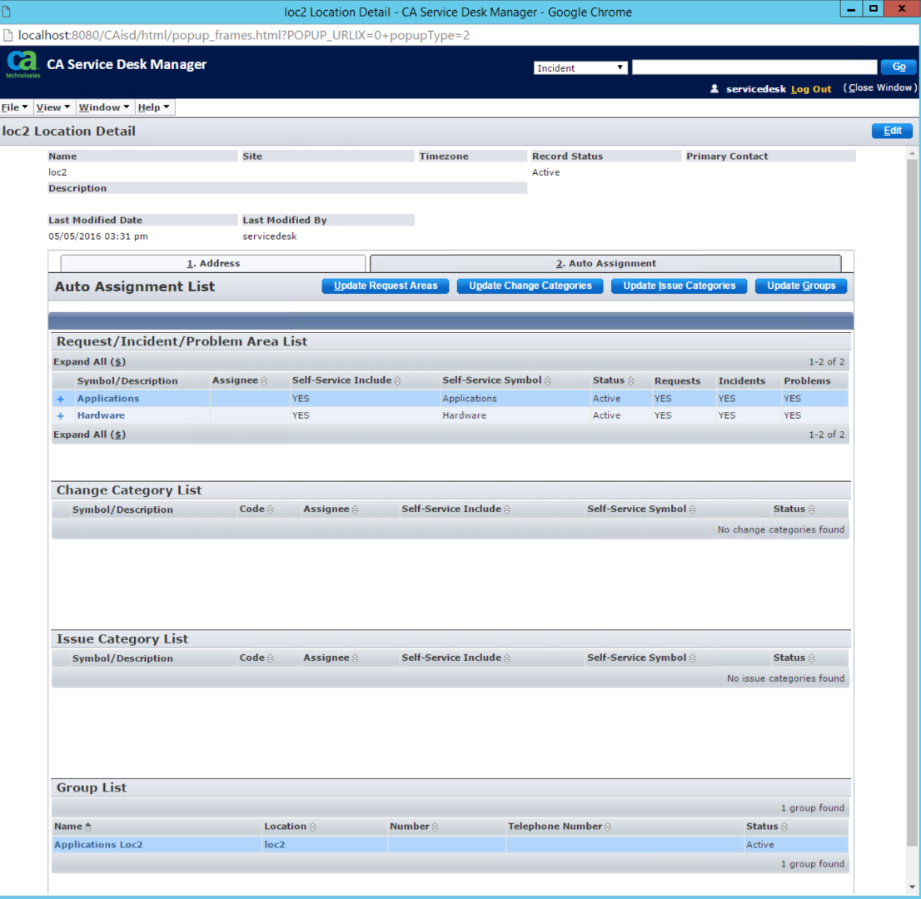Viewport: 921px width, 899px height.
Task: Click the Edit button
Action: tap(891, 131)
